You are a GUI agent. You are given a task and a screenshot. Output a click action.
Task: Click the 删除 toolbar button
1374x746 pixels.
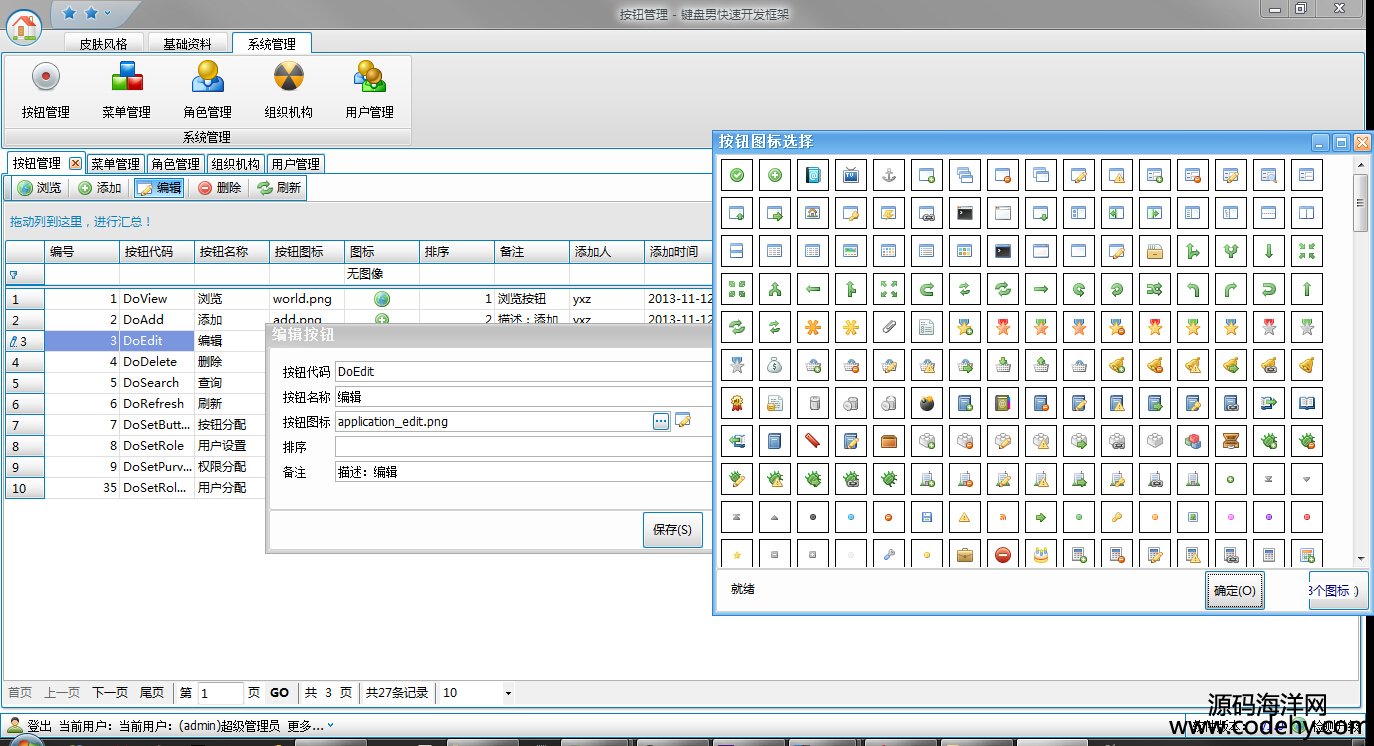pyautogui.click(x=219, y=188)
